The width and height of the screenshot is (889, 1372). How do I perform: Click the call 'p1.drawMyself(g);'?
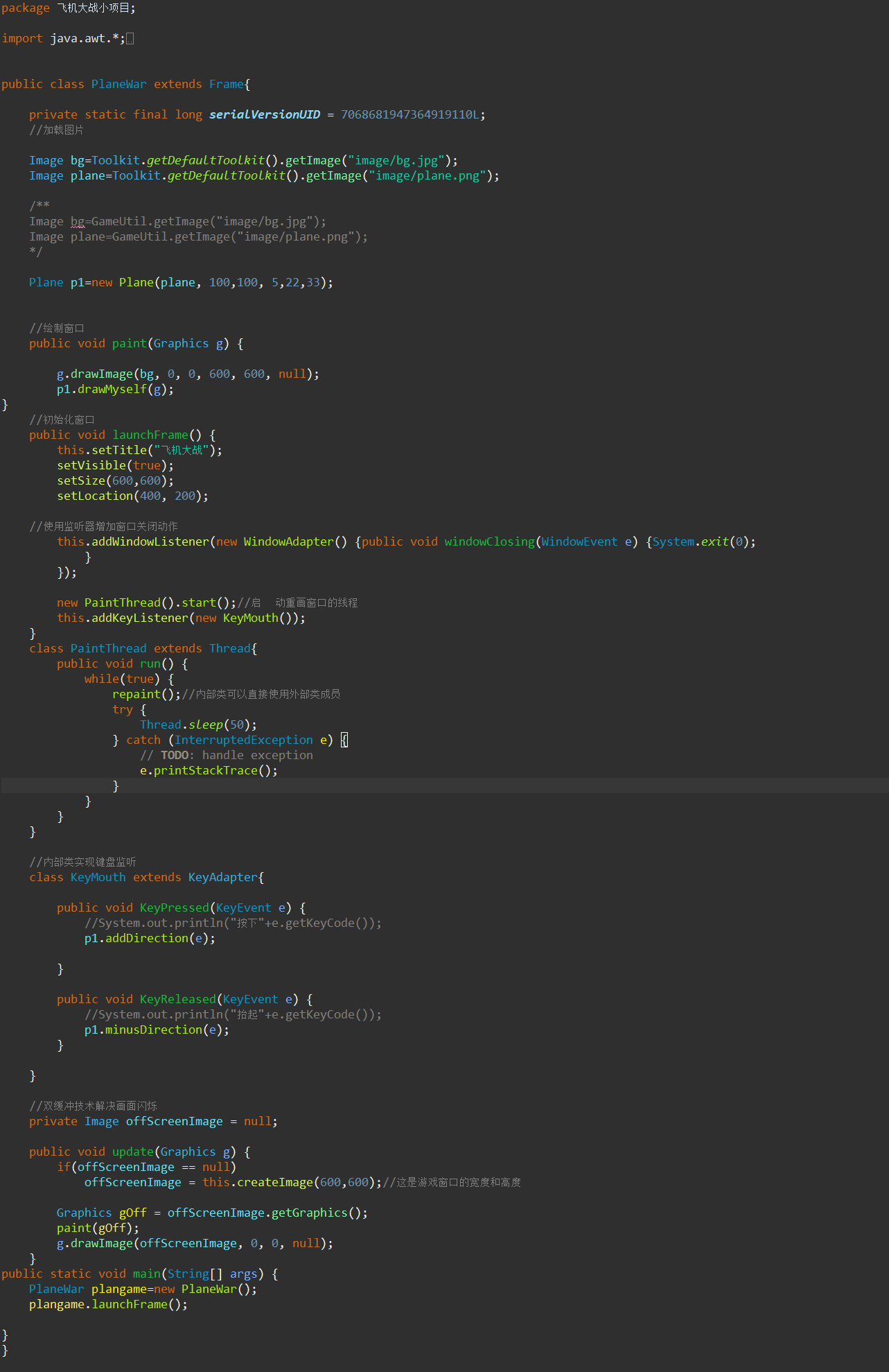click(115, 390)
